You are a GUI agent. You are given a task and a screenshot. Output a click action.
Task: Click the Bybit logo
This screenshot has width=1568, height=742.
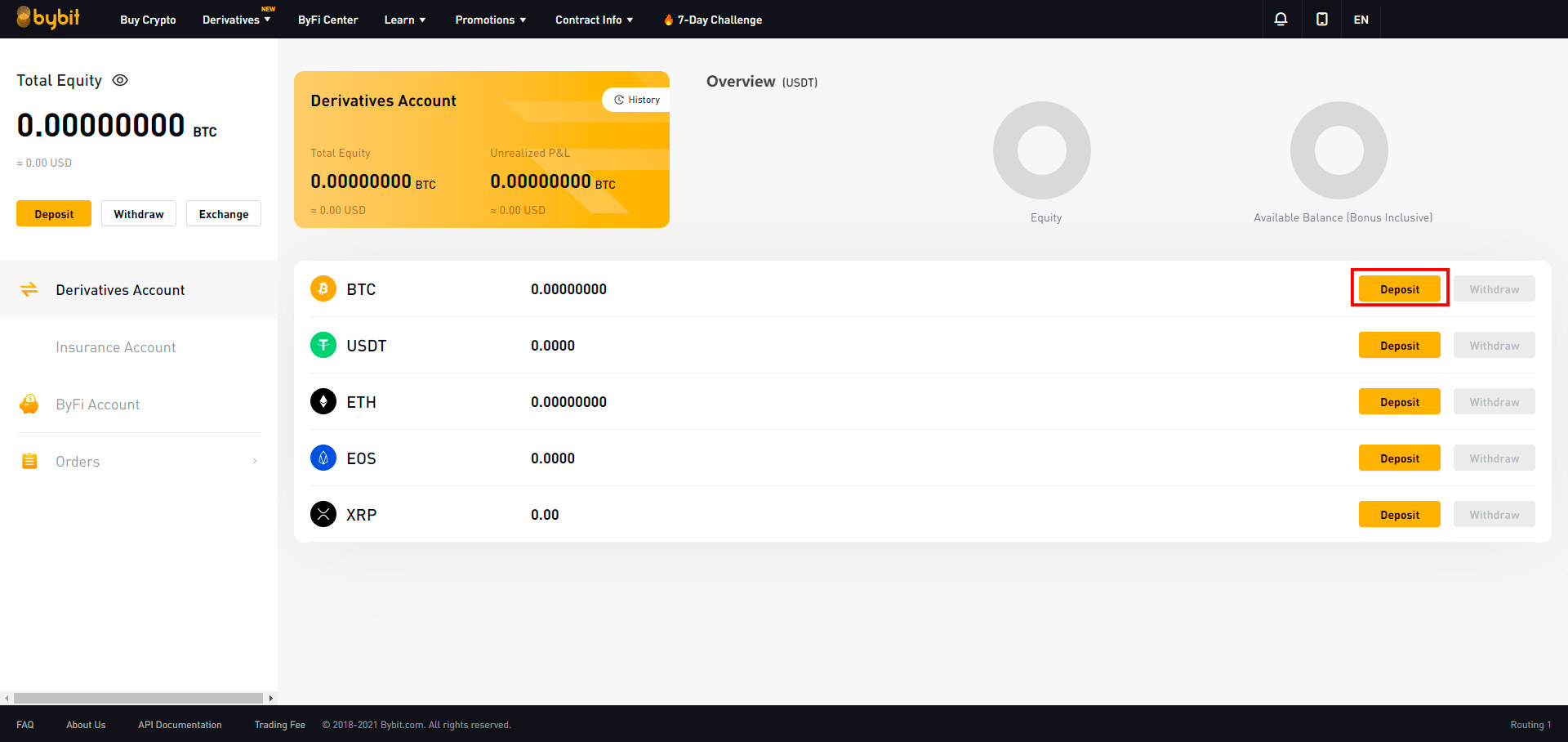pyautogui.click(x=48, y=18)
